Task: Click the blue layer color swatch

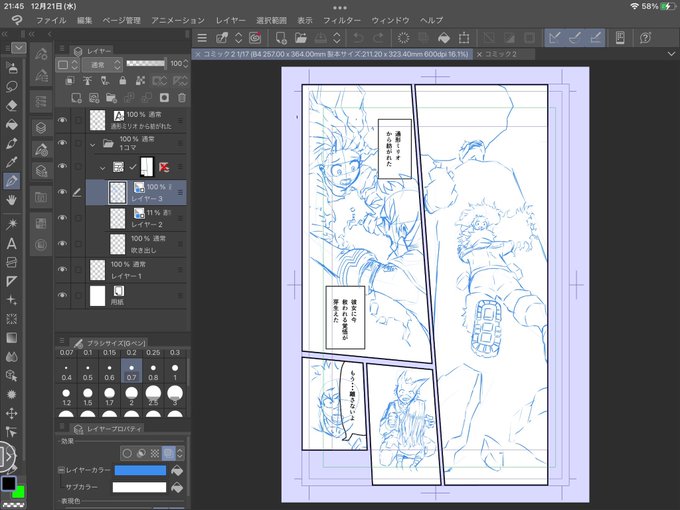Action: 140,470
